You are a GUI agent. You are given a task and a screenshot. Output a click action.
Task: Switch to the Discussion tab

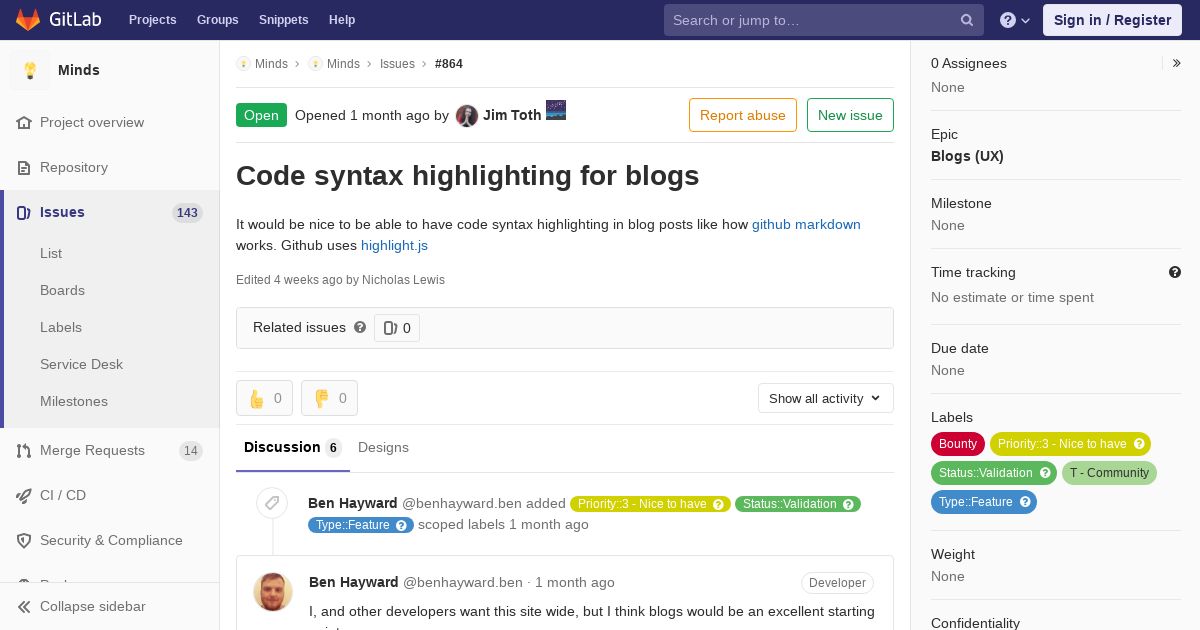click(x=293, y=447)
